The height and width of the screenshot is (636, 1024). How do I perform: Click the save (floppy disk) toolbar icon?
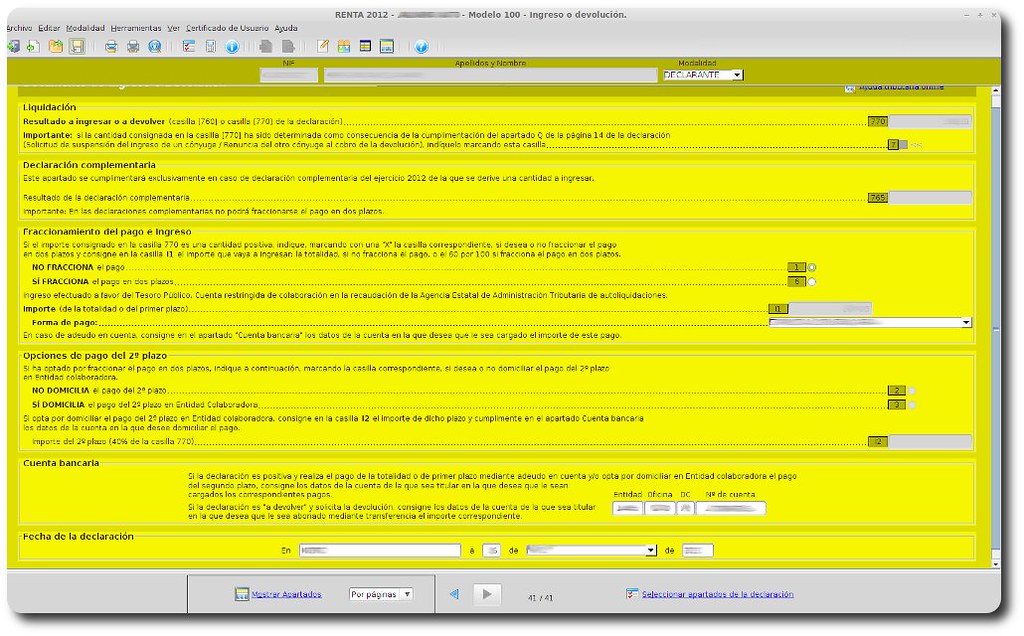(77, 46)
